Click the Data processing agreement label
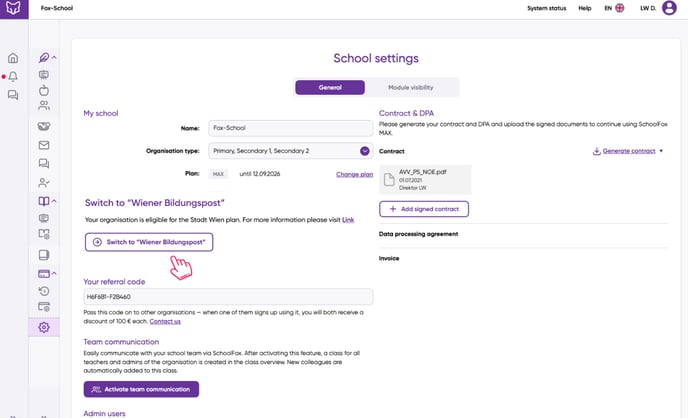The width and height of the screenshot is (688, 418). (418, 234)
